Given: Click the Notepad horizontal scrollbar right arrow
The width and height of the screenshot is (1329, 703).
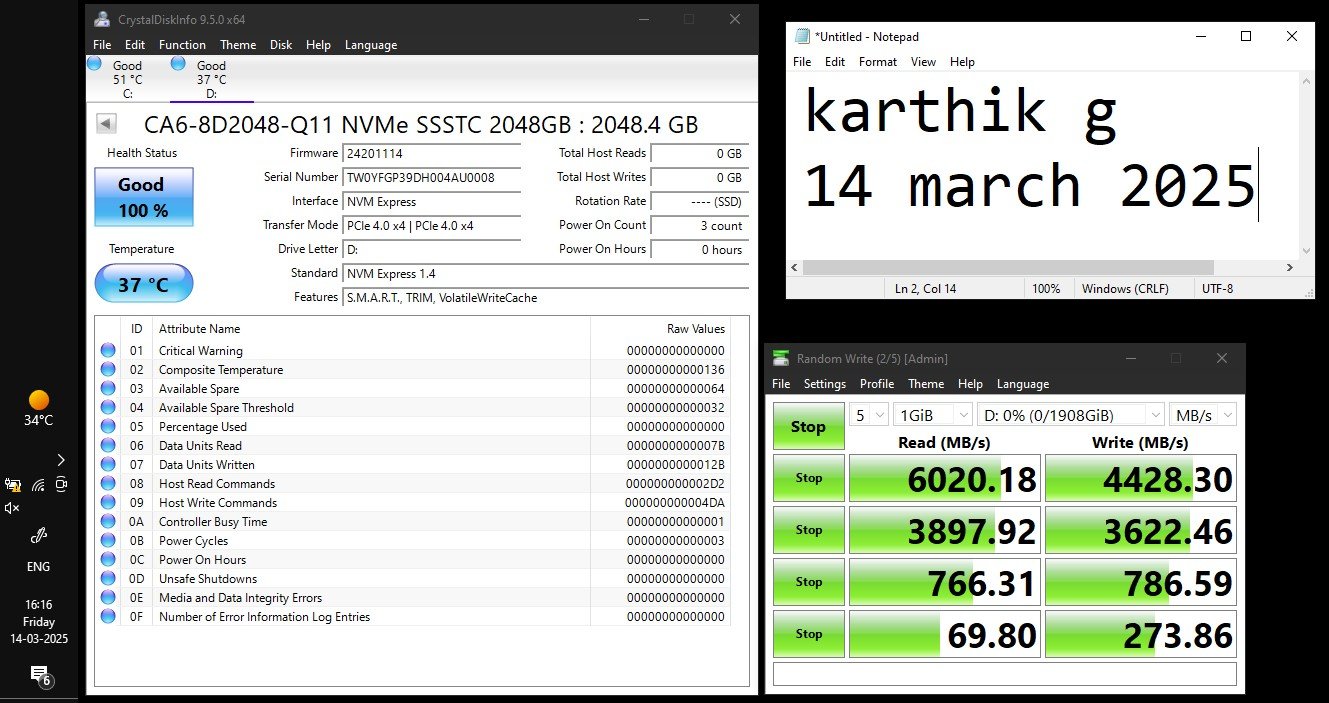Looking at the screenshot, I should [1289, 268].
